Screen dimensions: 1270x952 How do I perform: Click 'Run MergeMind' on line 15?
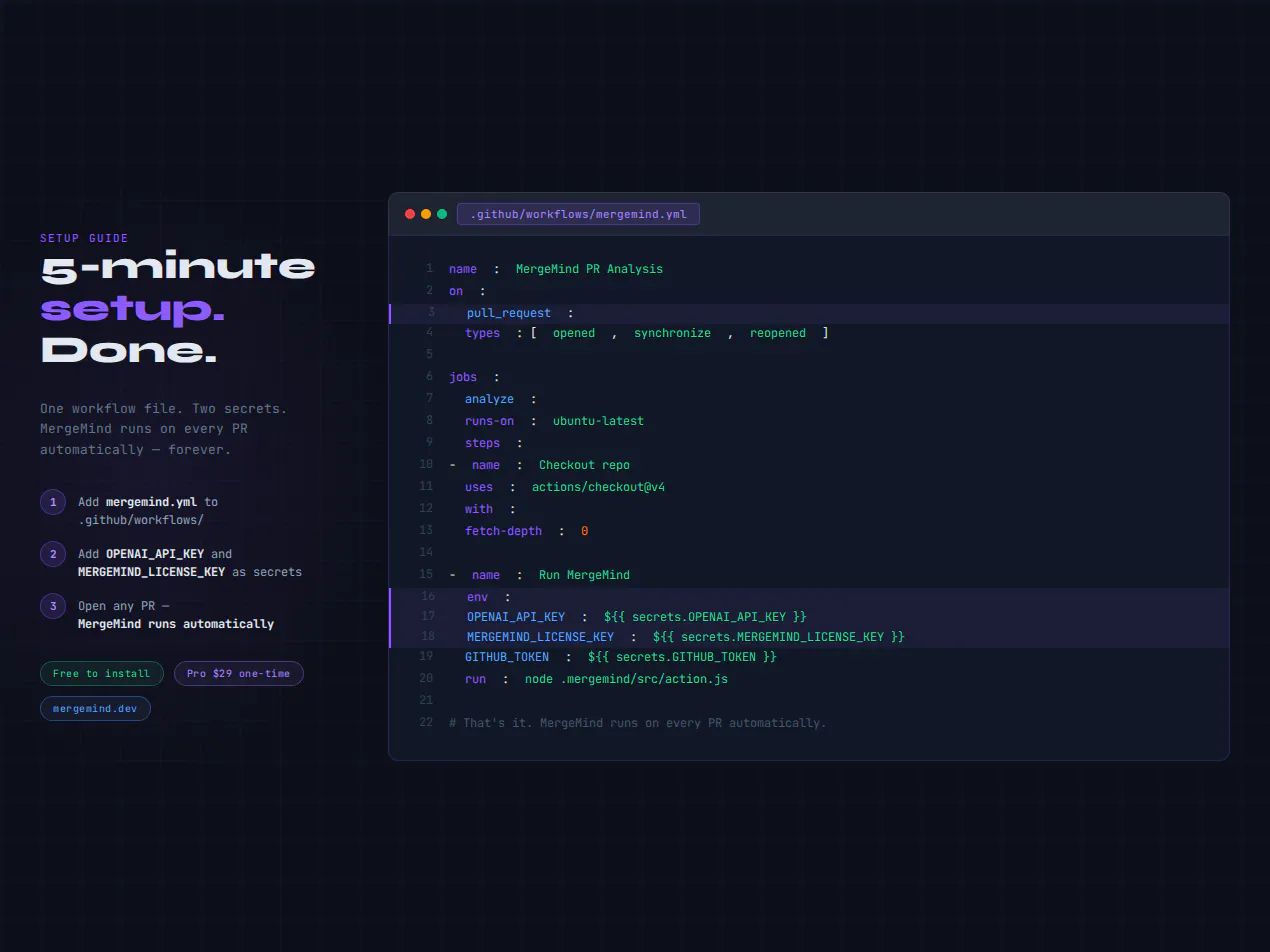(x=584, y=575)
